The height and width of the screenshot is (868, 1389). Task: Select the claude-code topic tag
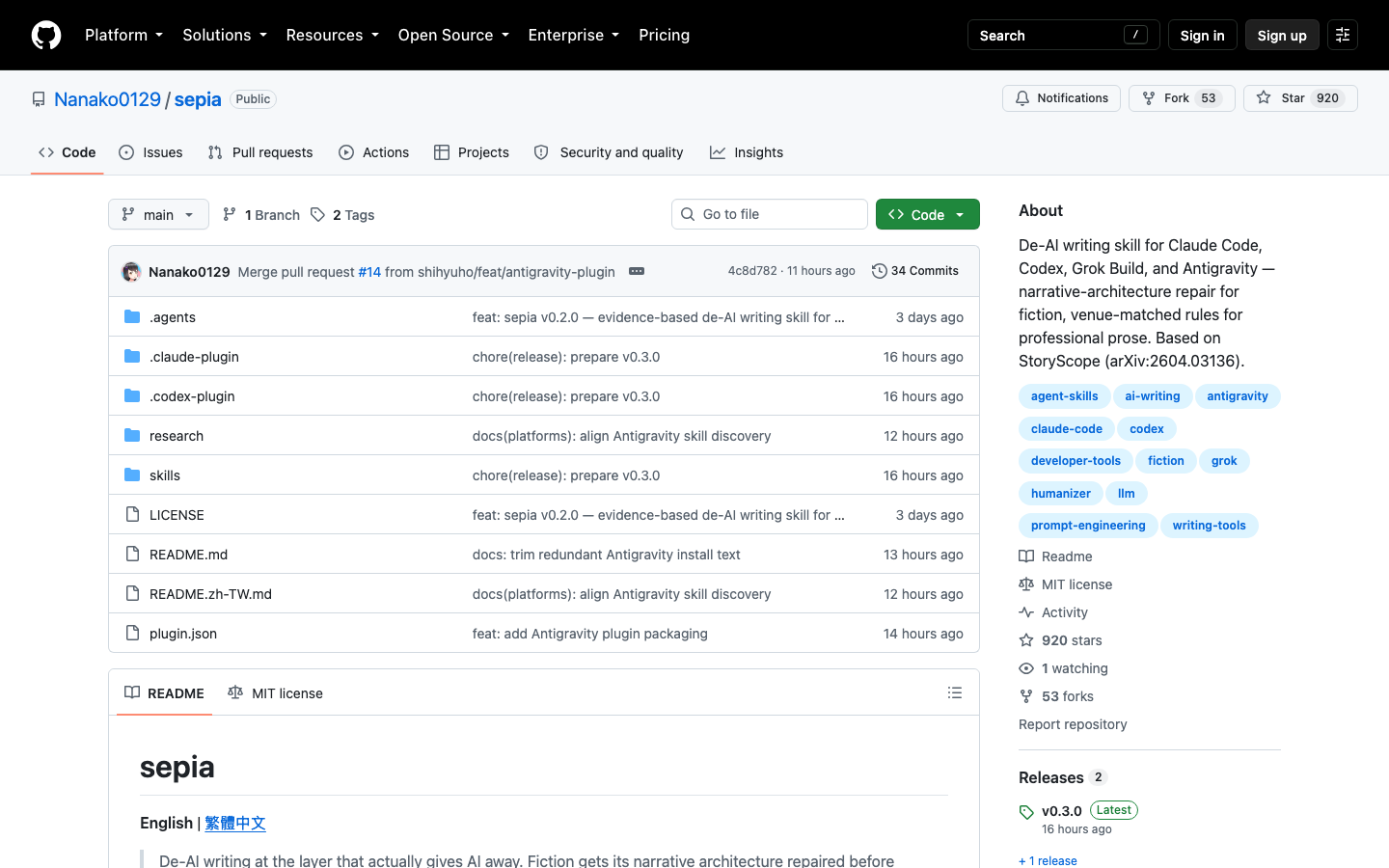(1066, 428)
